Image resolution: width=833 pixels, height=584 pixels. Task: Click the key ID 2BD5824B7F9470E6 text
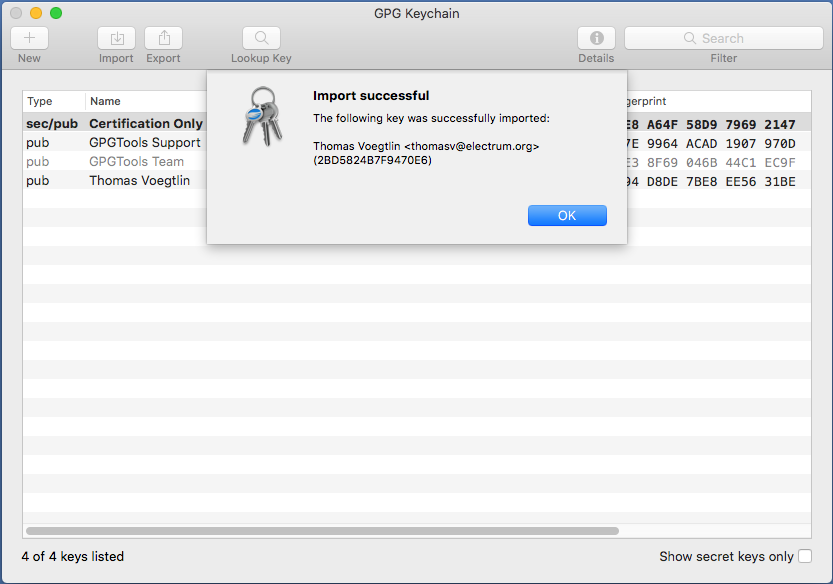pos(372,160)
